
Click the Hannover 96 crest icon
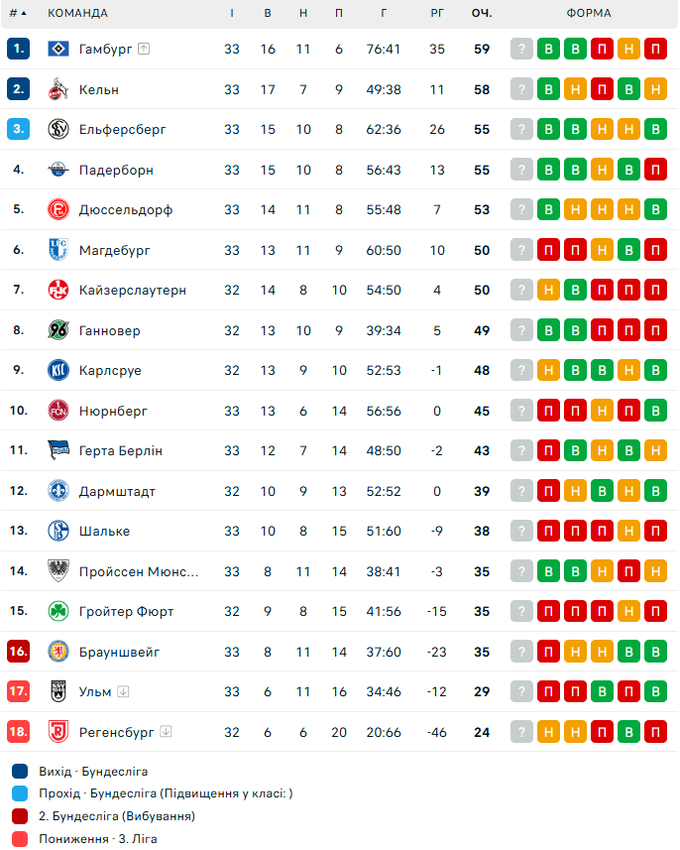click(58, 330)
